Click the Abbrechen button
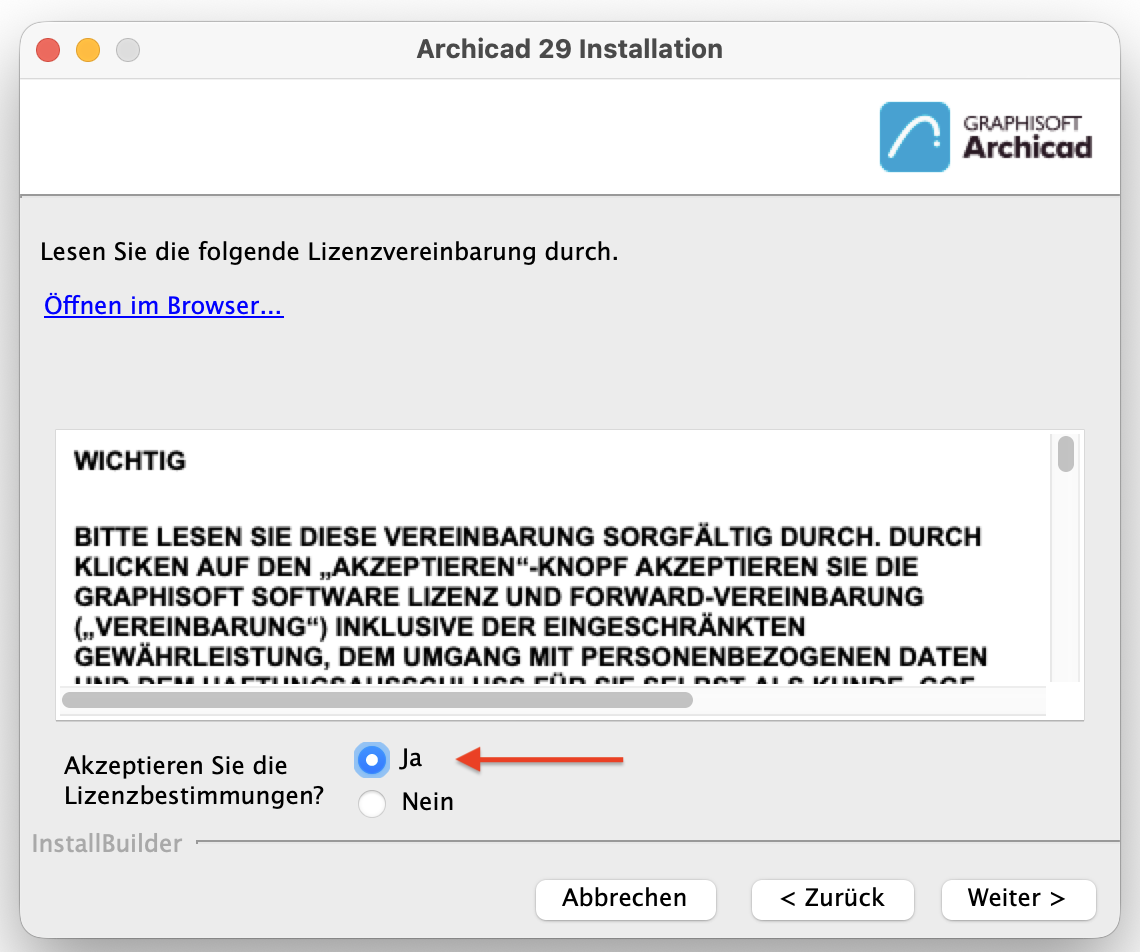1140x952 pixels. [625, 899]
